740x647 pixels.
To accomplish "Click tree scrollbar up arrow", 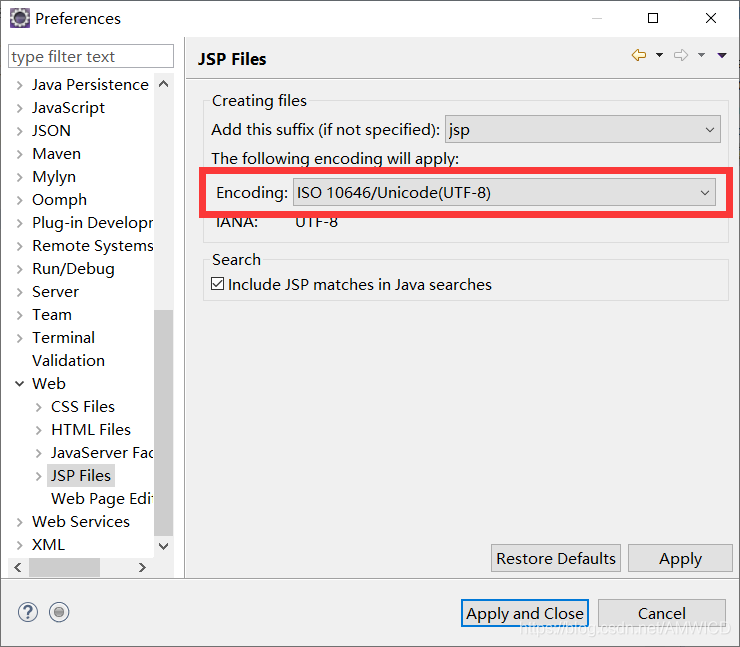I will click(x=164, y=84).
